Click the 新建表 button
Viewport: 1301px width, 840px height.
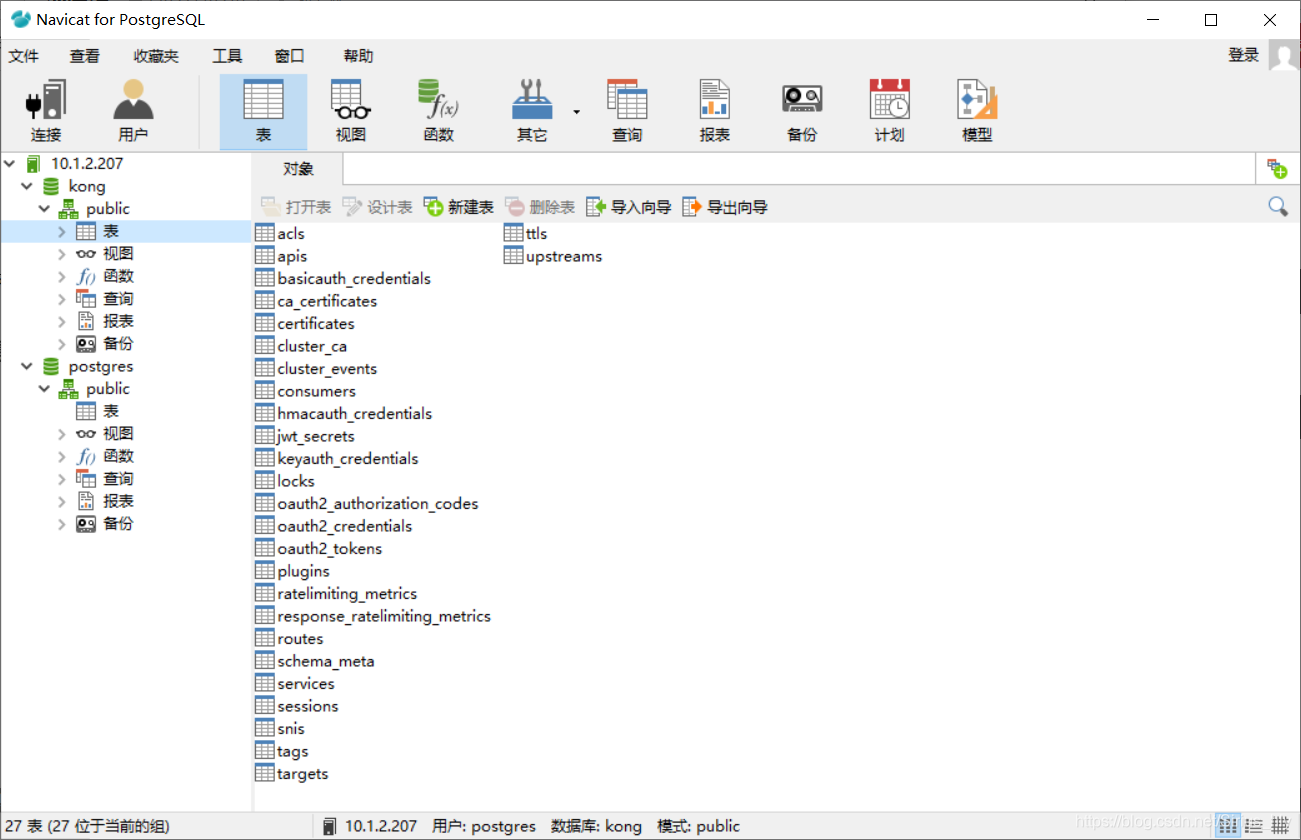coord(459,207)
